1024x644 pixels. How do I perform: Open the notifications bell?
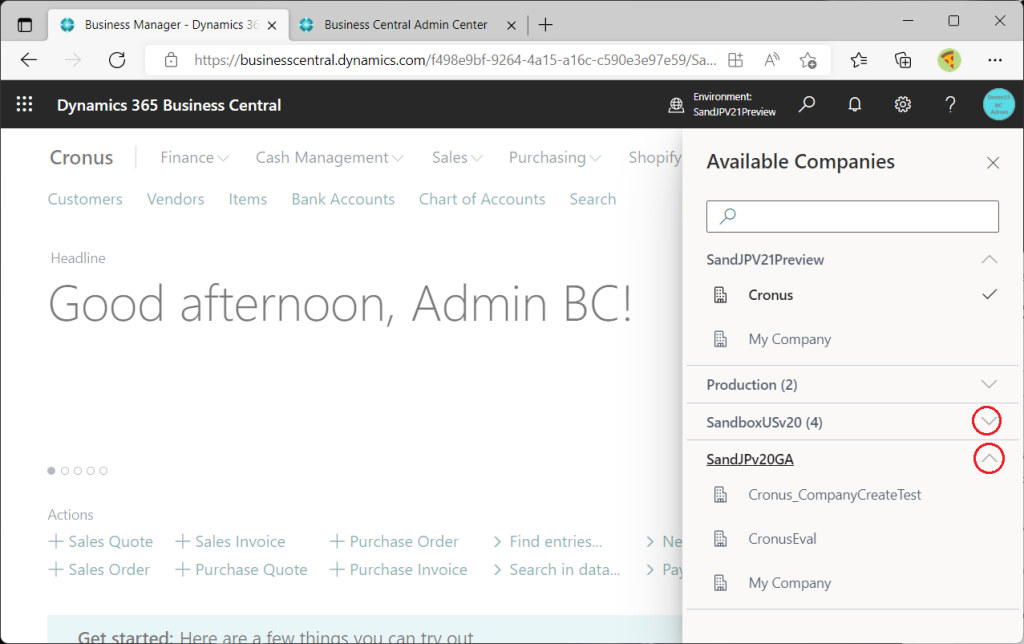coord(854,105)
